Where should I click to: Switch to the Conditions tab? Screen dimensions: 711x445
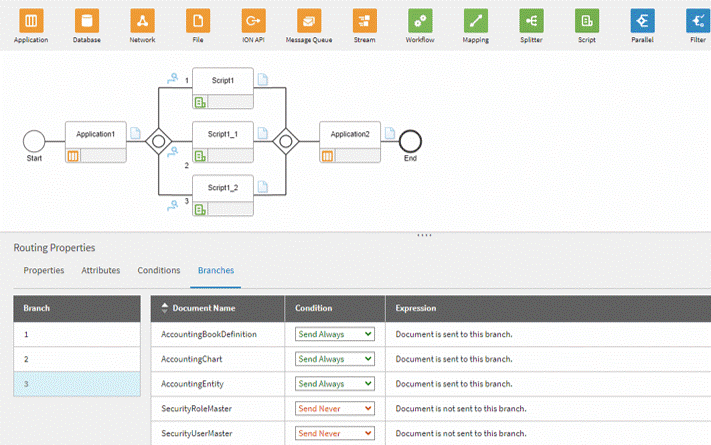coord(159,271)
